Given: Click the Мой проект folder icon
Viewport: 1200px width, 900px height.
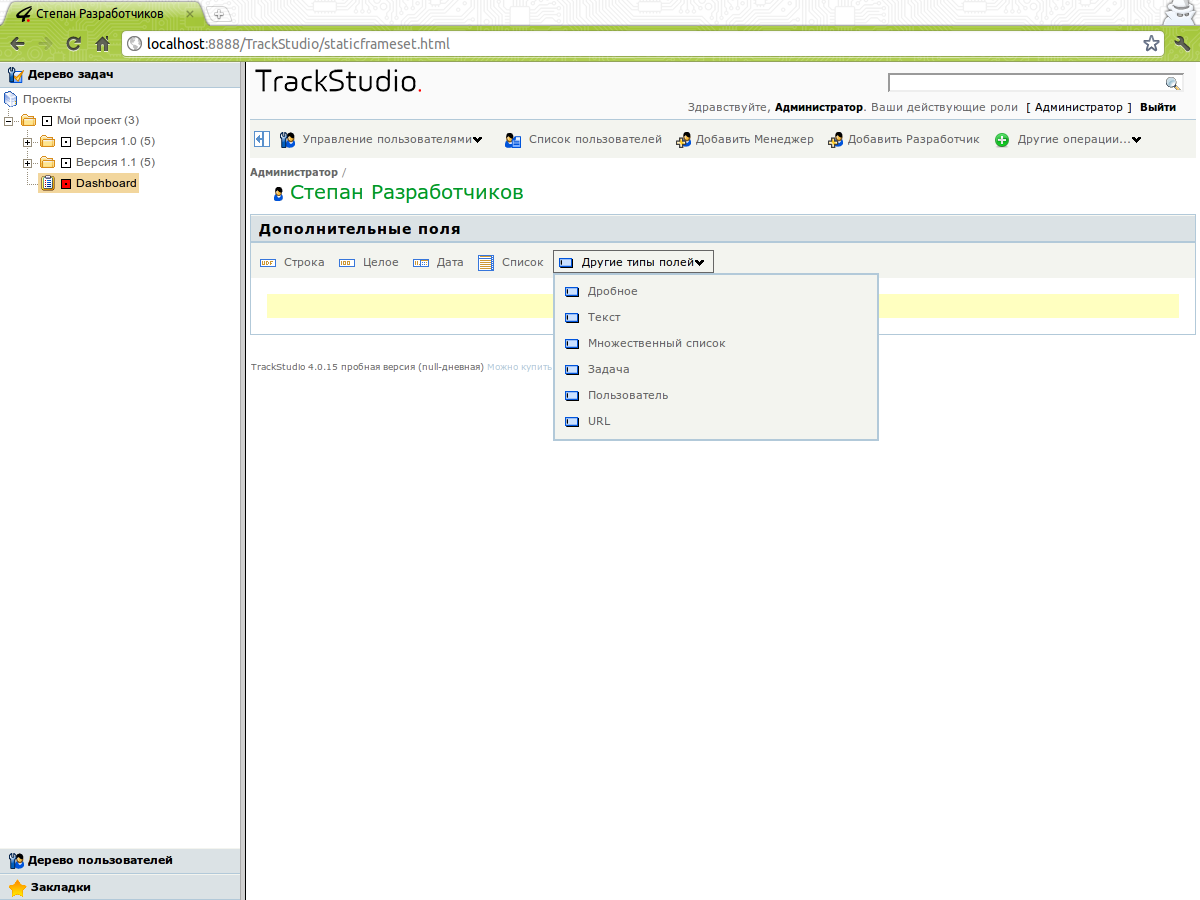Looking at the screenshot, I should click(28, 120).
